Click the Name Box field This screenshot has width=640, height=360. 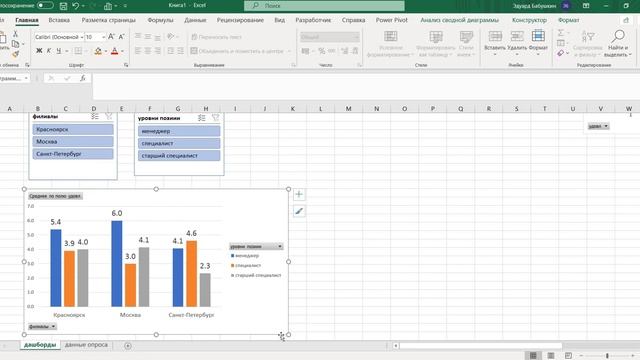point(14,78)
